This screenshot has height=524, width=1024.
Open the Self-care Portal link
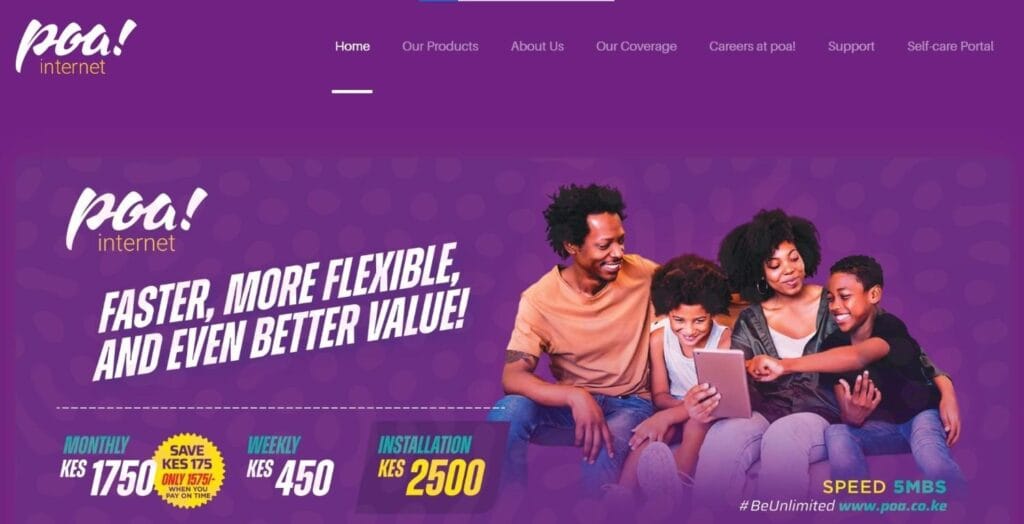coord(950,46)
